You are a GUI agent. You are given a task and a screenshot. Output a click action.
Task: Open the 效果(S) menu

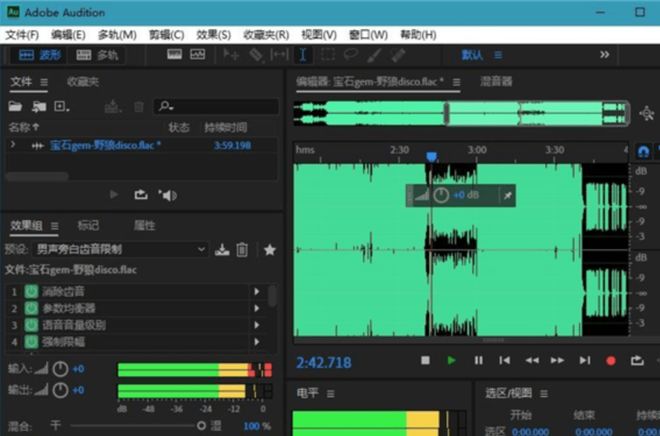pos(214,35)
